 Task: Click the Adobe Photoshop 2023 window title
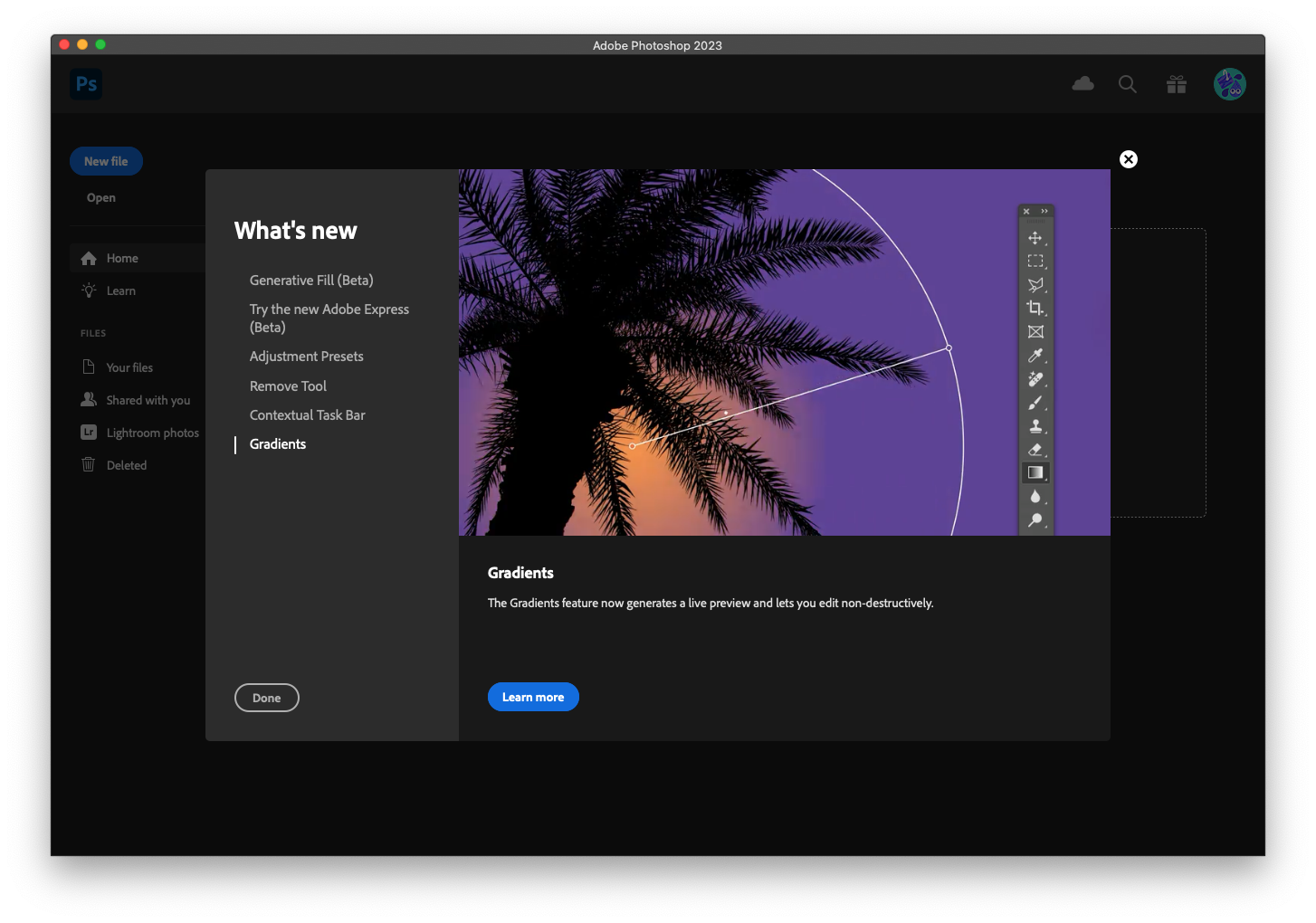click(x=658, y=45)
